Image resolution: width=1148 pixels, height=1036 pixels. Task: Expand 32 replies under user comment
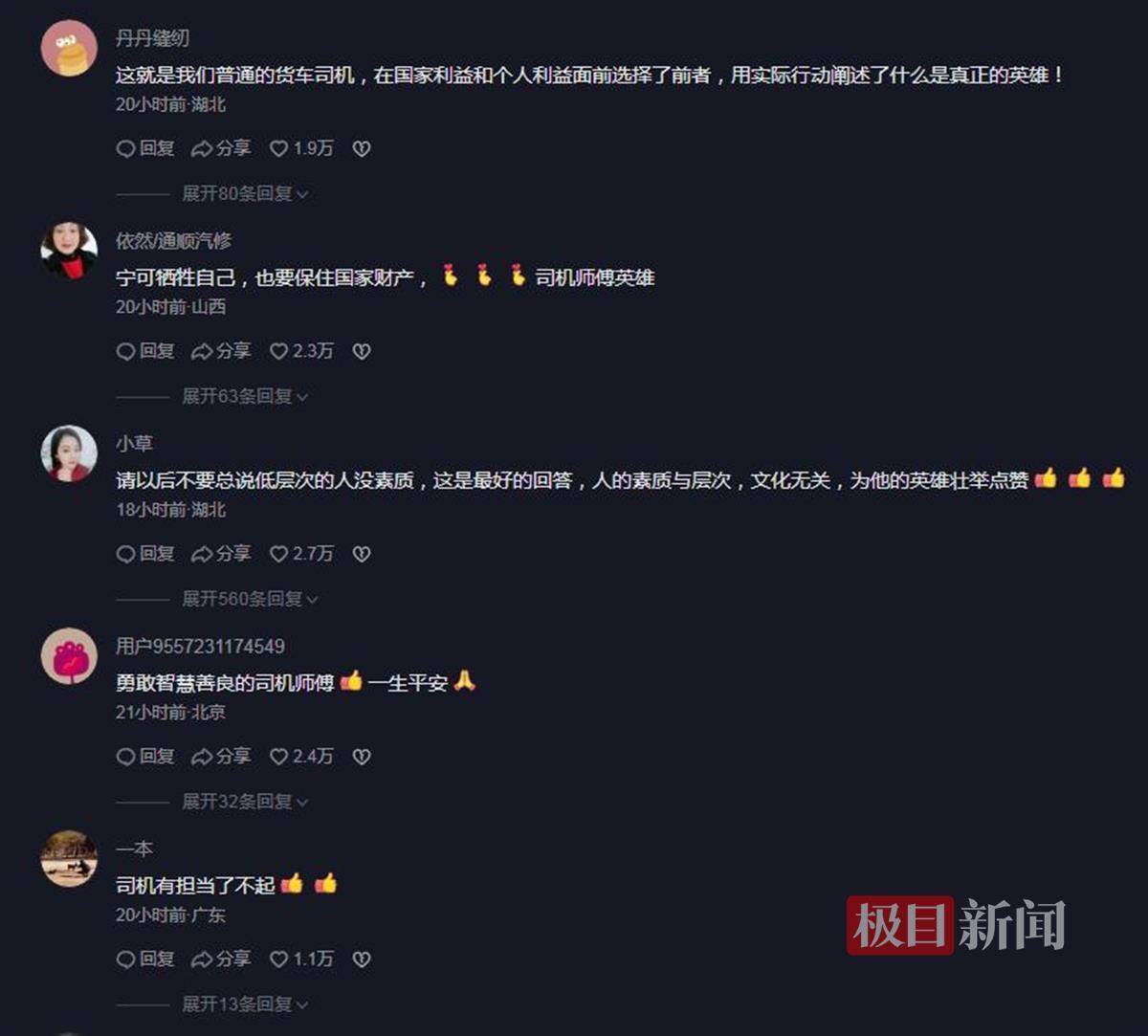coord(245,802)
